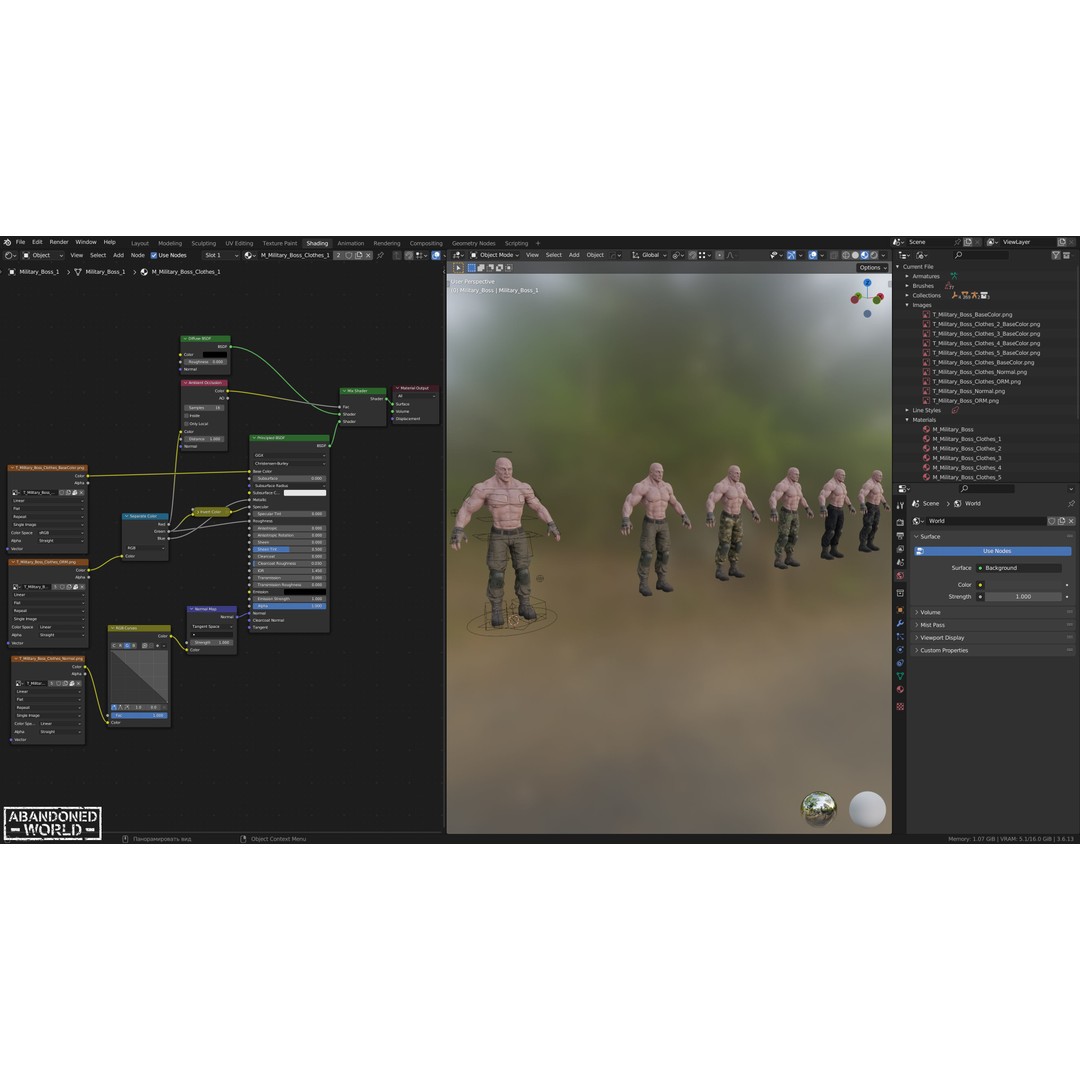Open node editor Node menu
This screenshot has height=1080, width=1080.
point(138,256)
